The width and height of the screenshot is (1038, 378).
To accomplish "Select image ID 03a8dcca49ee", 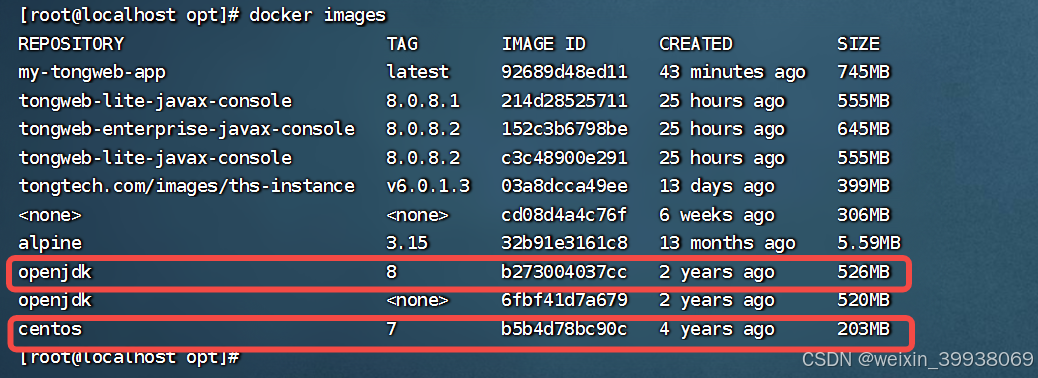I will click(x=565, y=186).
